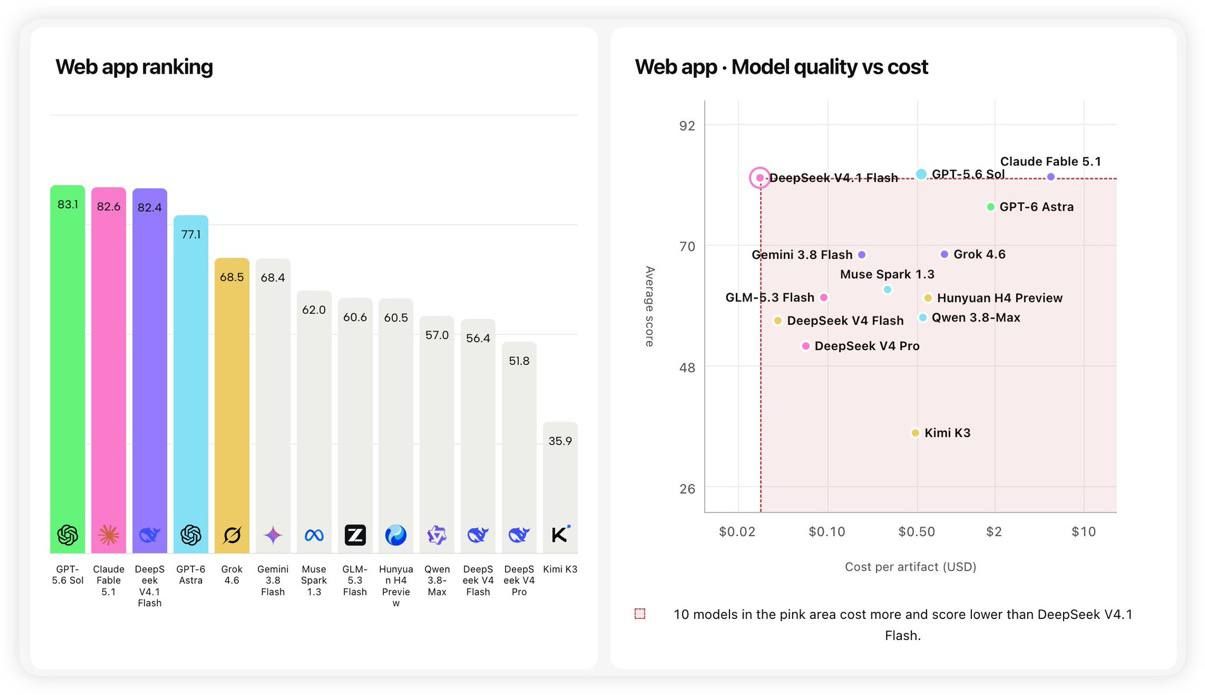Image resolution: width=1205 pixels, height=695 pixels.
Task: Click the green GPT-6 Astra scatter point
Action: click(x=991, y=207)
